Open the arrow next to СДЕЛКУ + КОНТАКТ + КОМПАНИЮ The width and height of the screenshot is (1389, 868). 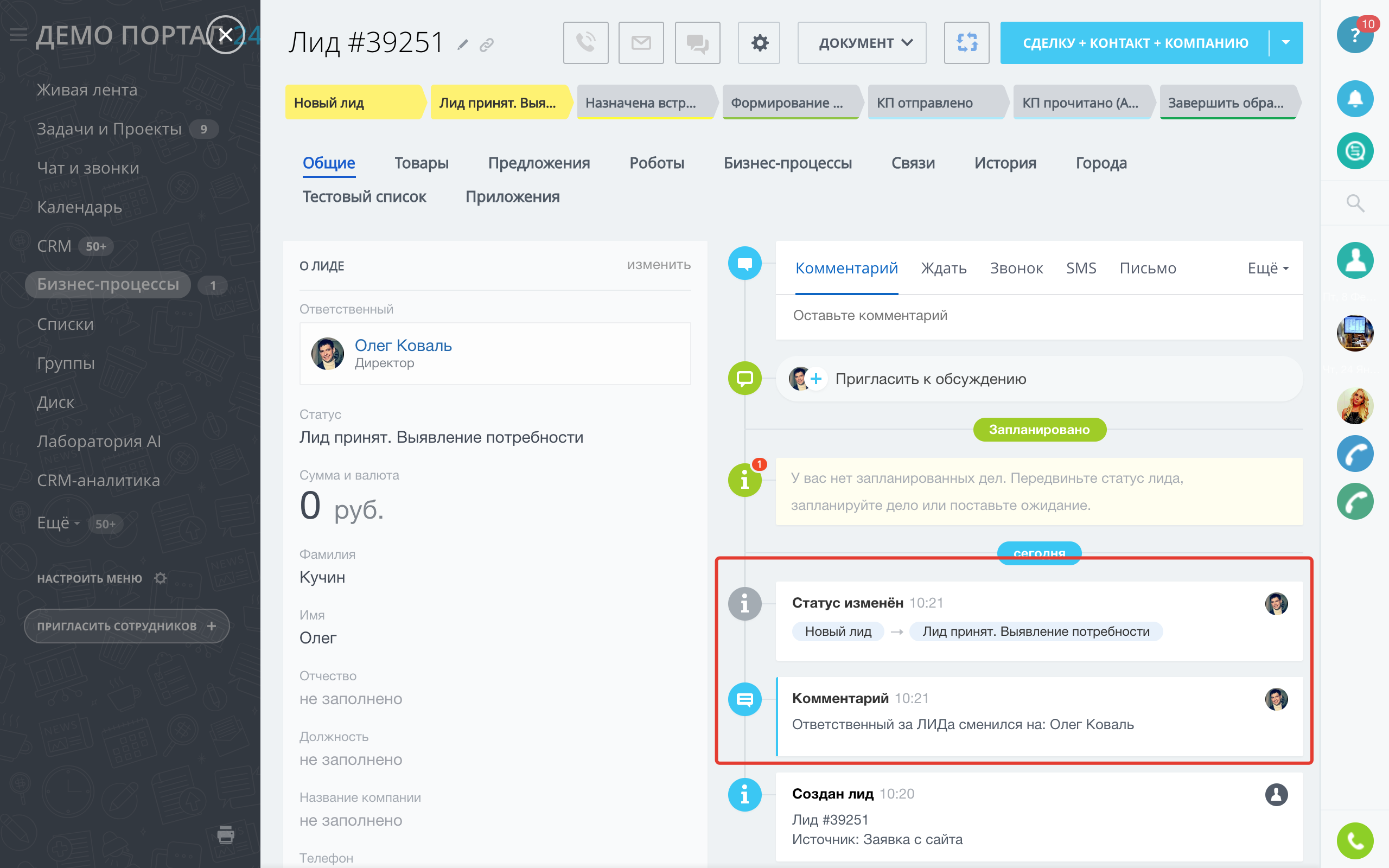pyautogui.click(x=1286, y=43)
